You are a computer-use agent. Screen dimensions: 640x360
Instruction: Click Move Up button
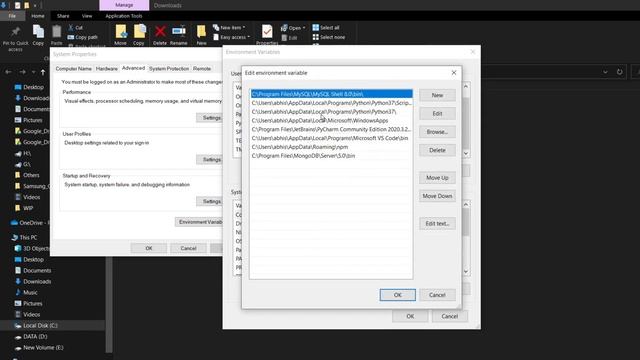coord(437,178)
